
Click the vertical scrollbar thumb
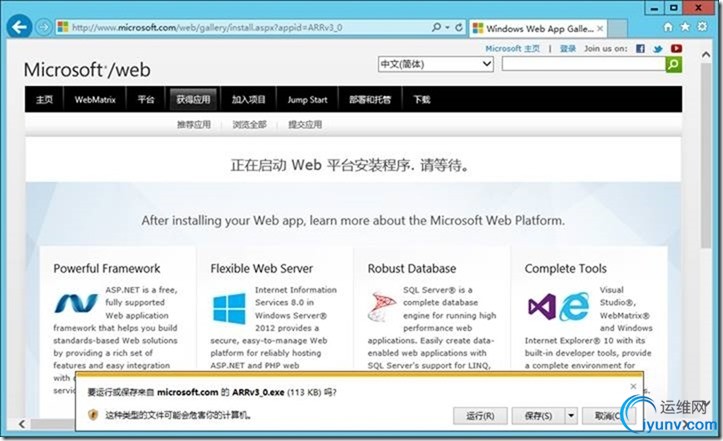tap(705, 156)
